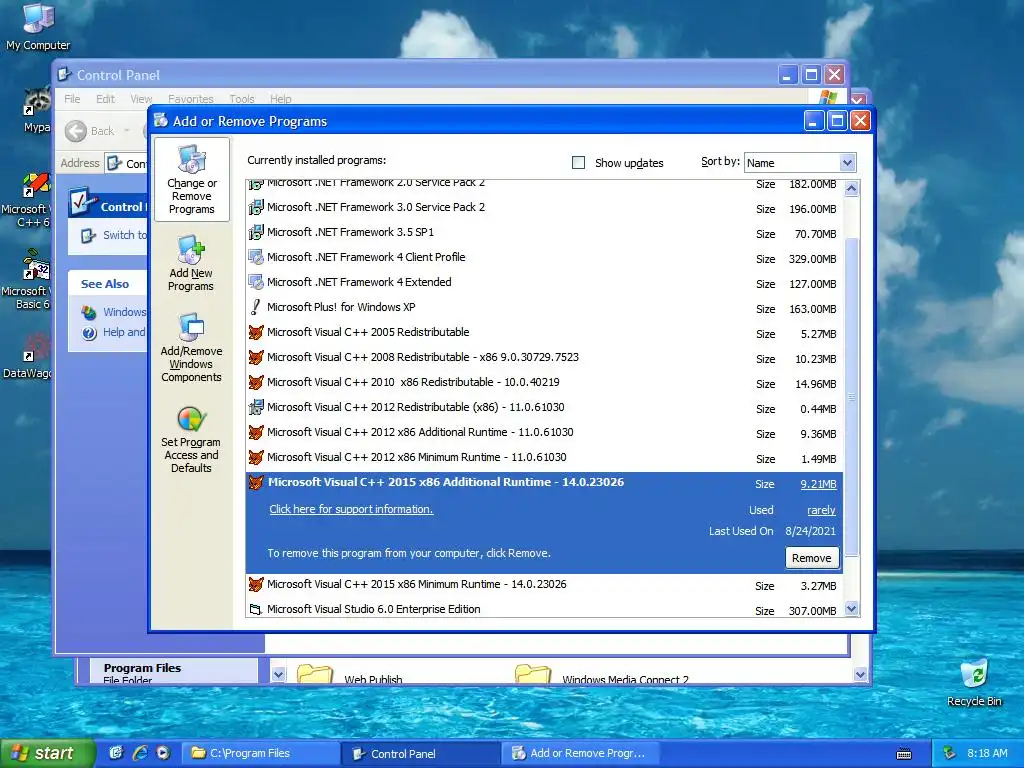Click system tray clock 8:18 AM
The width and height of the screenshot is (1024, 768).
click(987, 754)
